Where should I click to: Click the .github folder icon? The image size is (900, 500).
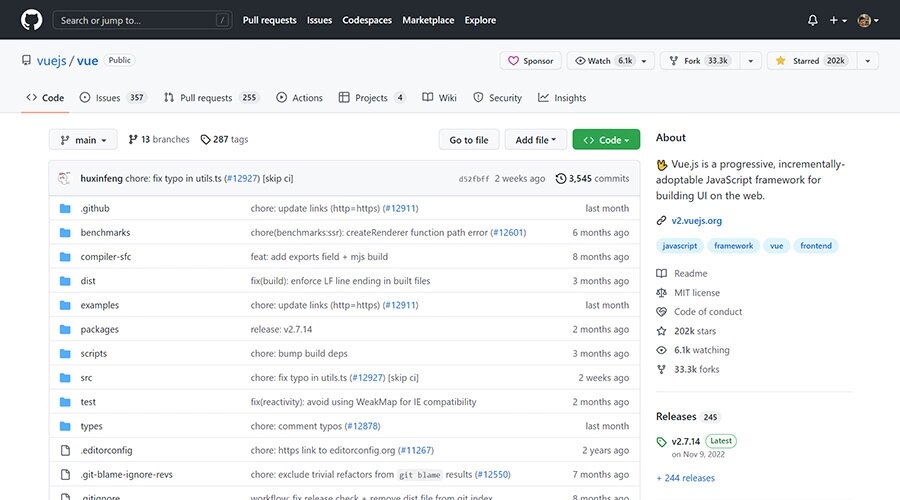(65, 208)
